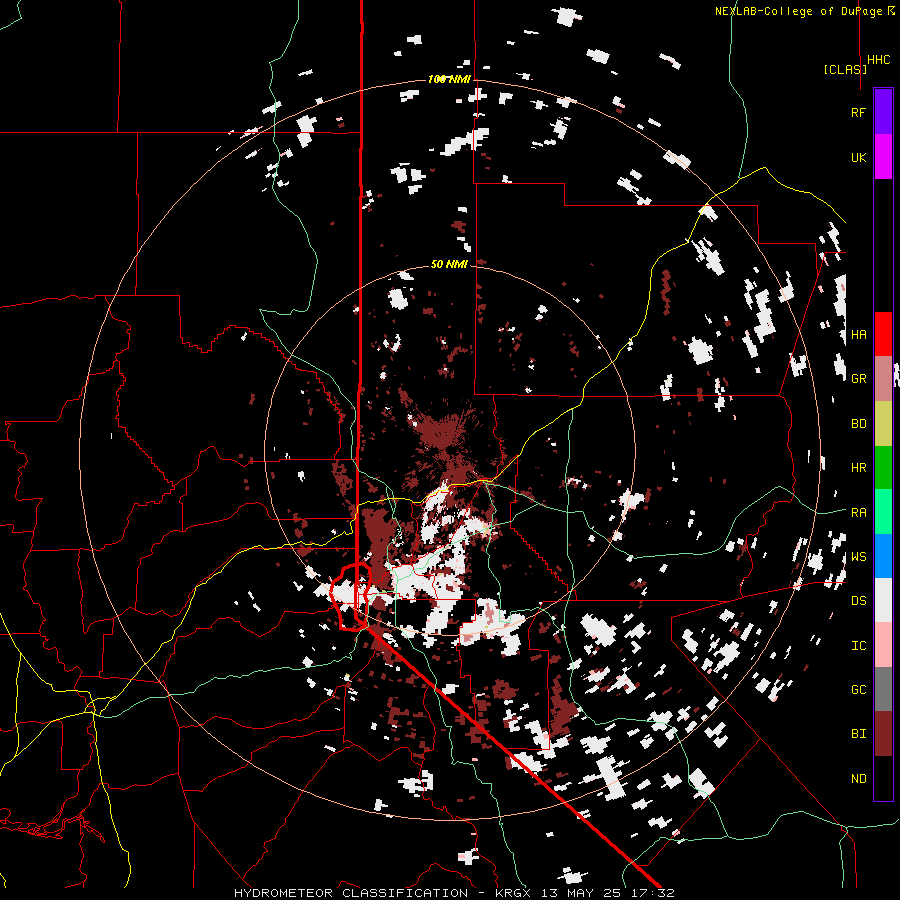The image size is (900, 900).
Task: Click the ND black legend swatch
Action: click(x=883, y=778)
